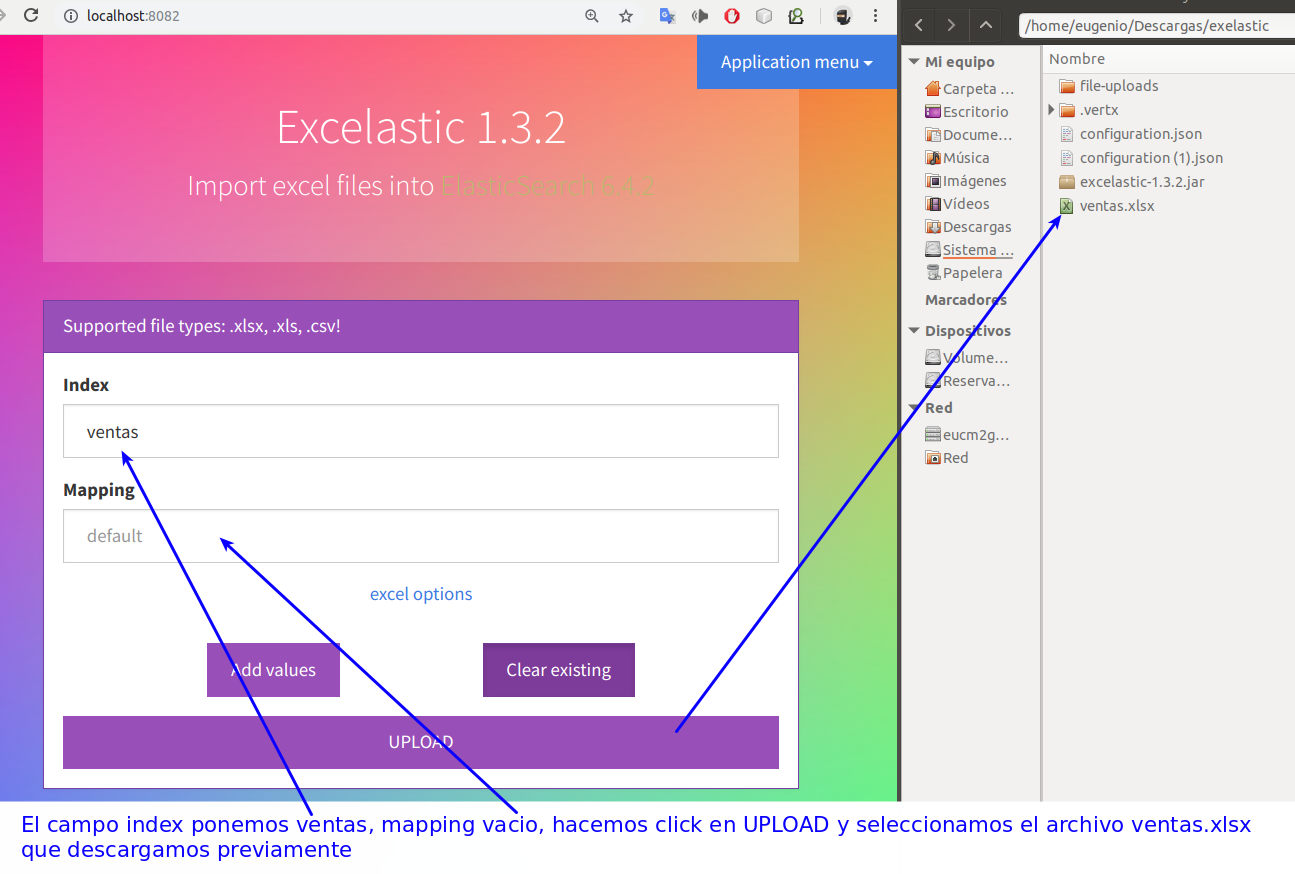Open the zoom magnifier in the address bar
Viewport: 1295px width, 874px height.
(x=592, y=16)
